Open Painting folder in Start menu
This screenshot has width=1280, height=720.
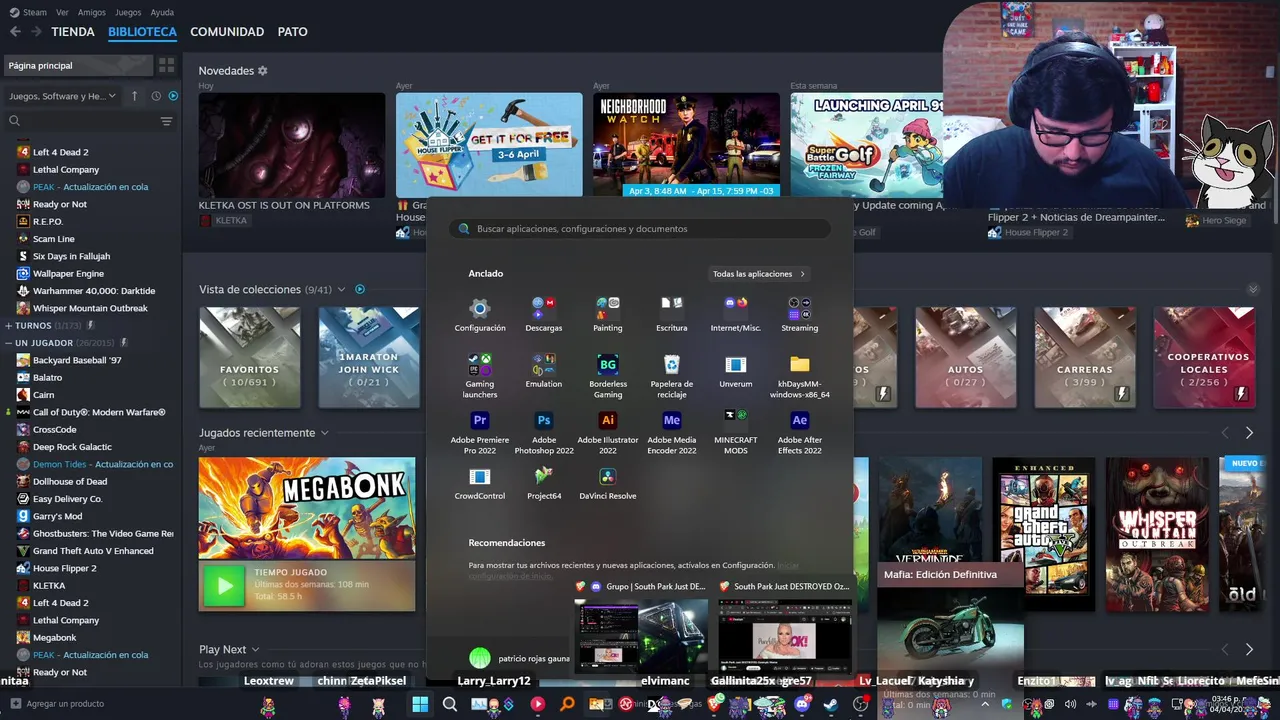tap(608, 314)
